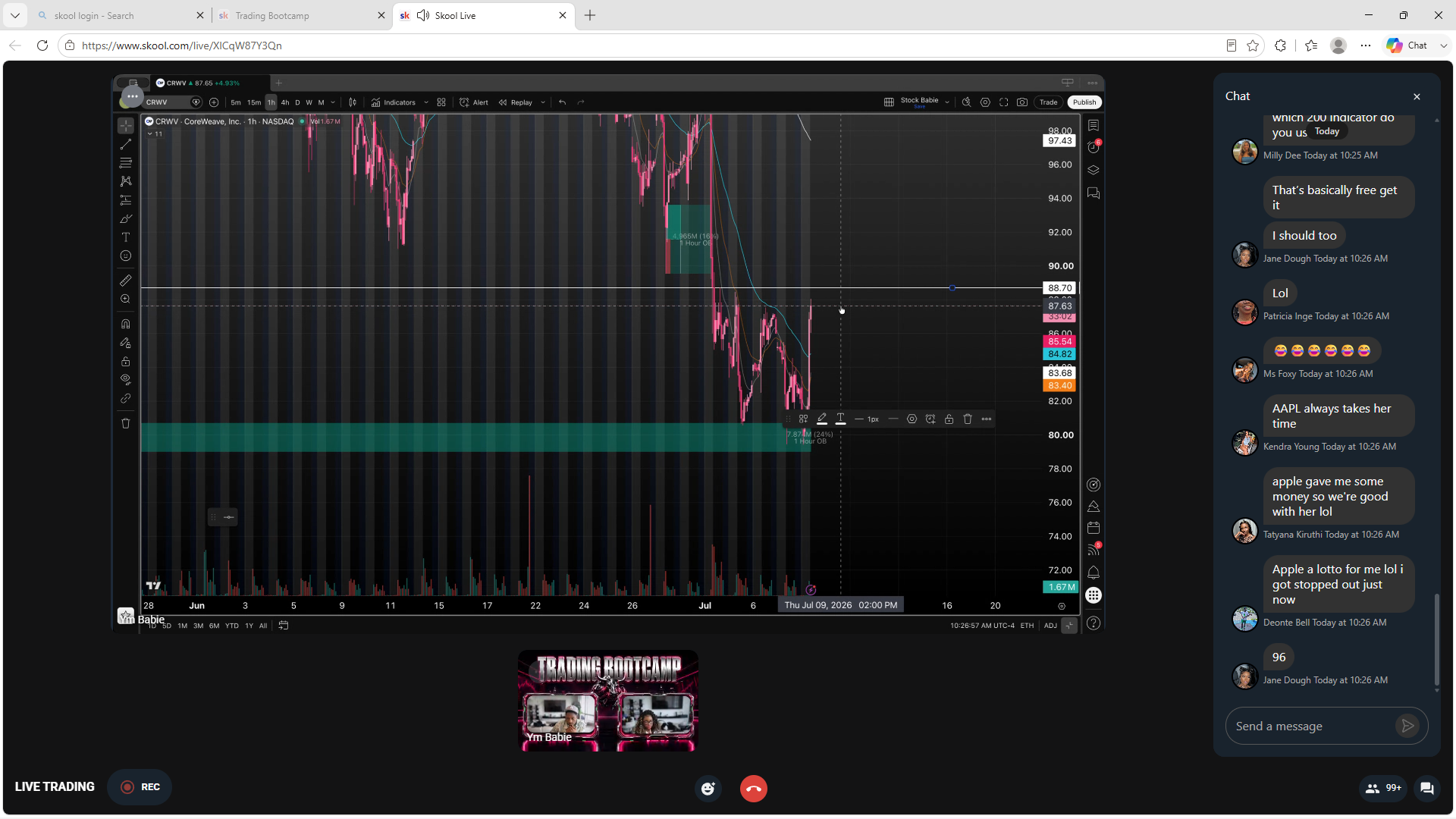Image resolution: width=1456 pixels, height=819 pixels.
Task: Click the Publish button
Action: pyautogui.click(x=1084, y=102)
